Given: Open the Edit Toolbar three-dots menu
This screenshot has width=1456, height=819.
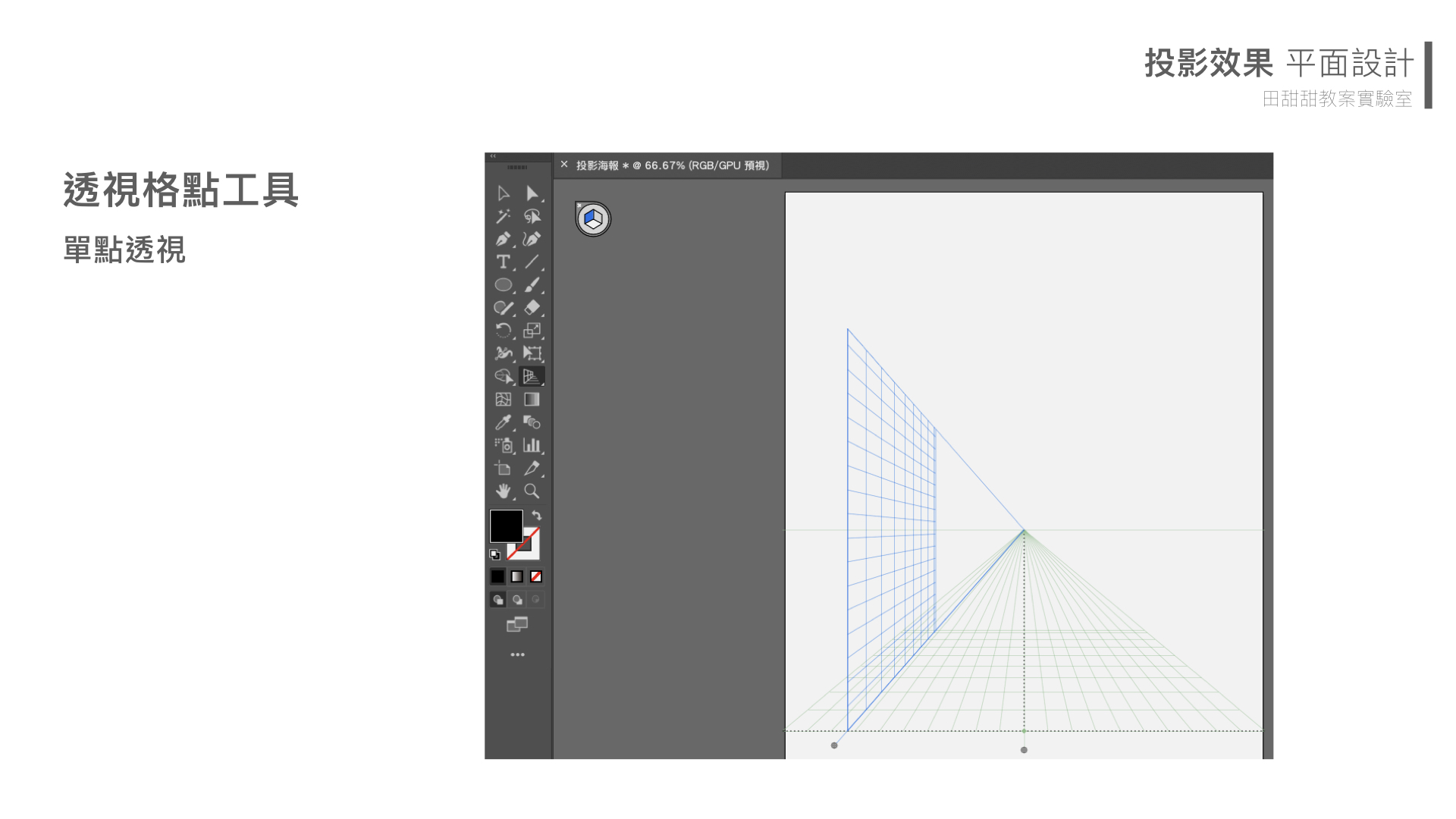Looking at the screenshot, I should (517, 654).
